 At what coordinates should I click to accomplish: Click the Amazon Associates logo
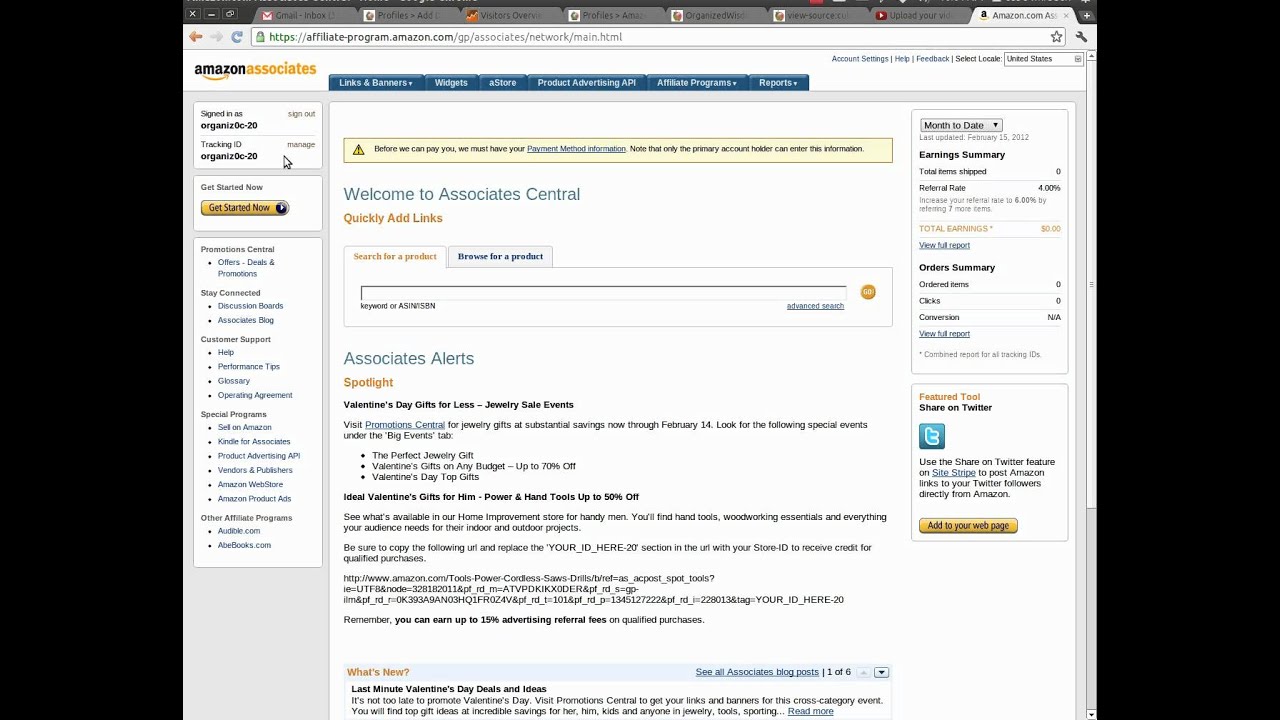255,70
